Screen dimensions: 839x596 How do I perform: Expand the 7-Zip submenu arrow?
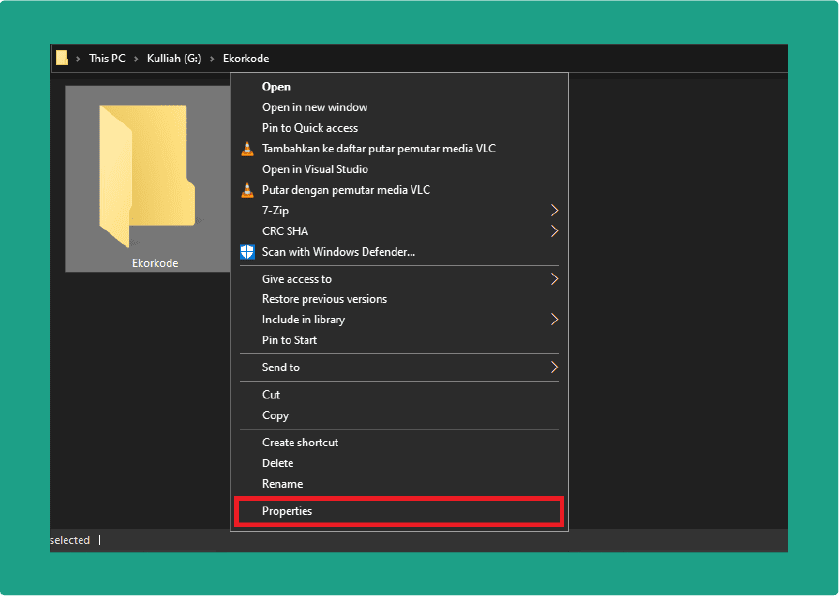tap(554, 210)
